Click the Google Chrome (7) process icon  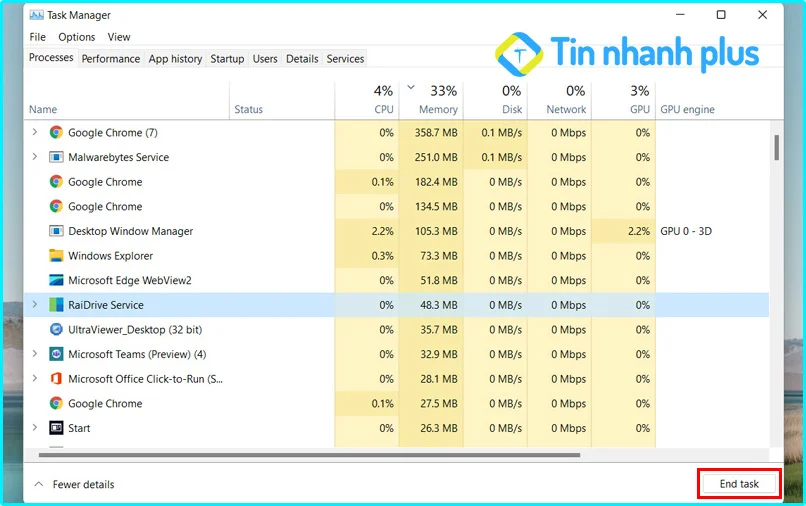point(56,133)
